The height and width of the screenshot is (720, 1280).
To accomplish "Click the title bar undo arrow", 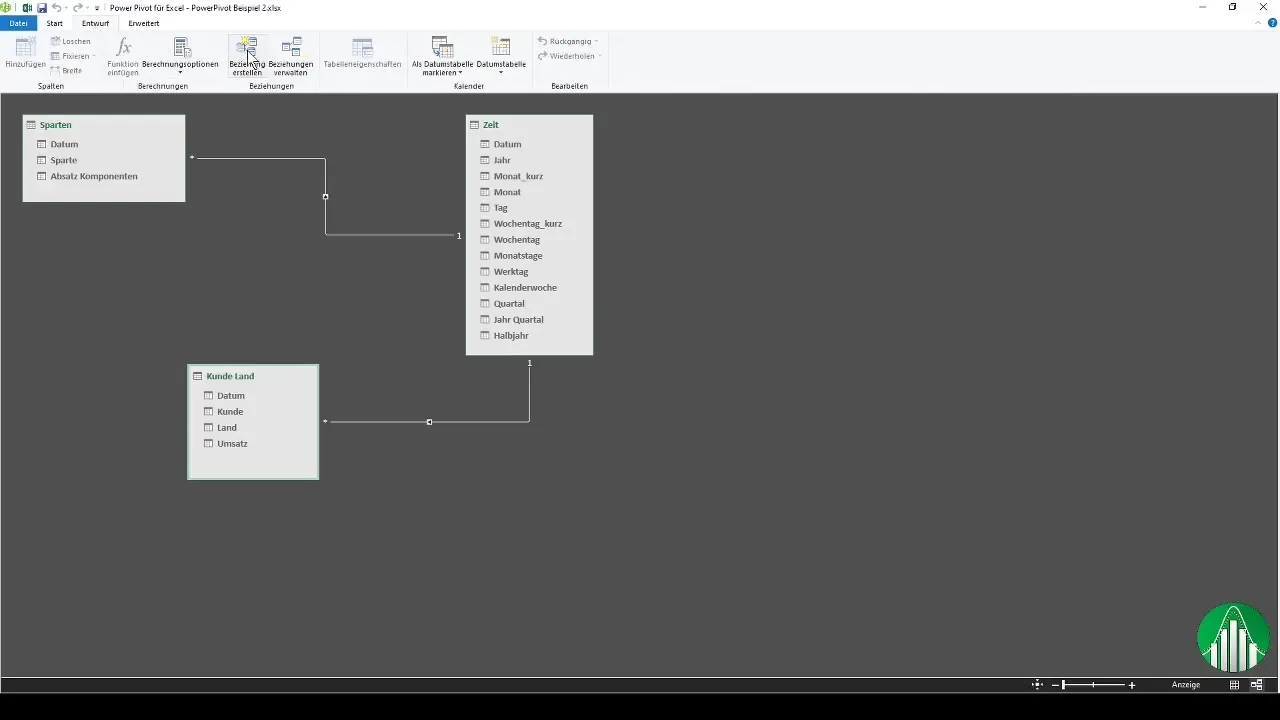I will [x=57, y=7].
